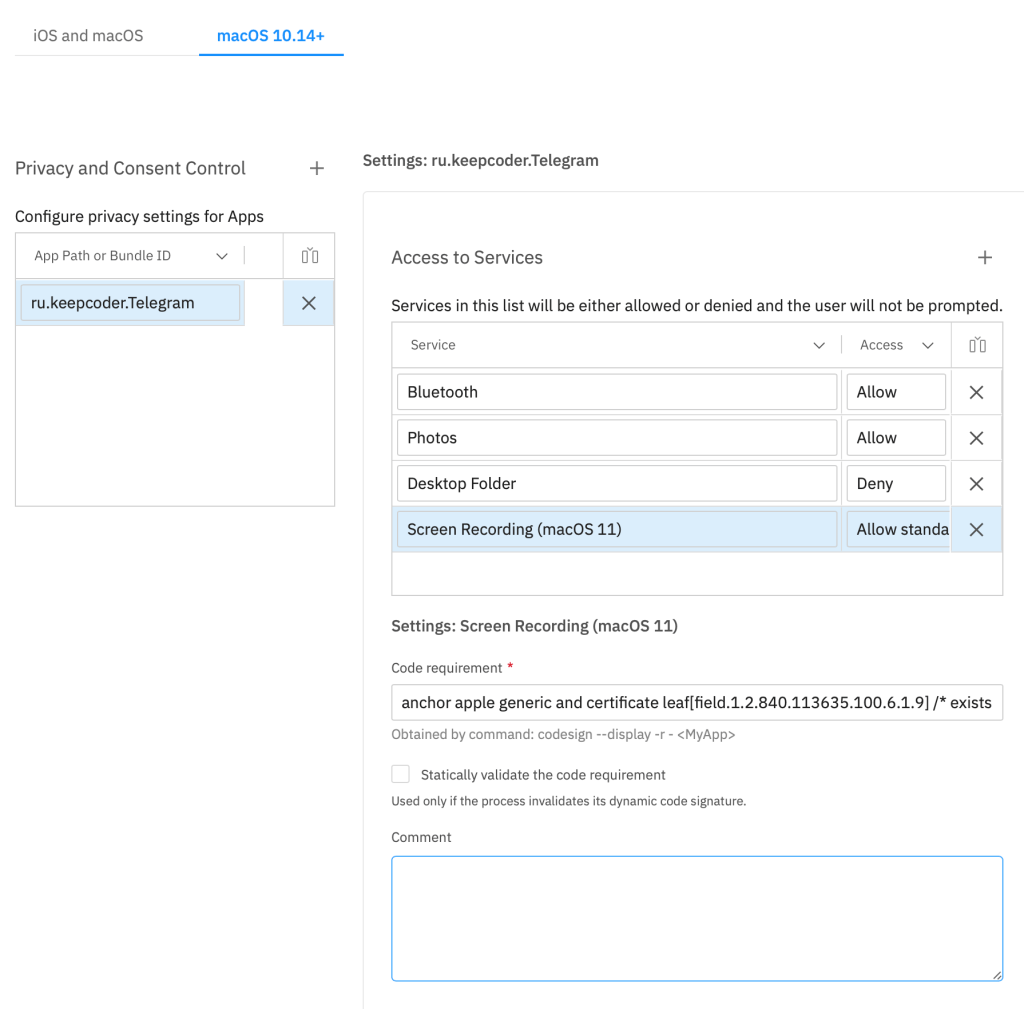Screen dimensions: 1024x1009
Task: Remove the ru.keepcoder.Telegram app entry
Action: click(309, 303)
